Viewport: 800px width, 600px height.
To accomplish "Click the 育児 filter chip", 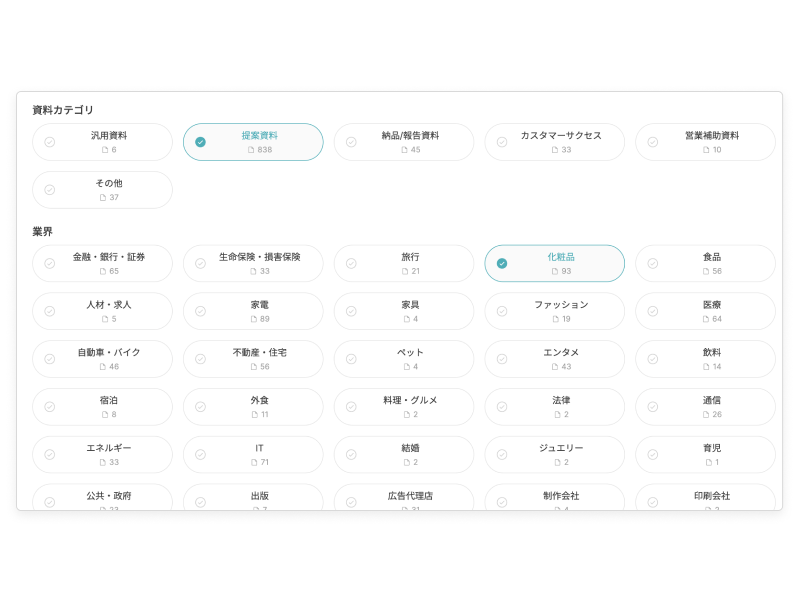I will click(x=705, y=454).
